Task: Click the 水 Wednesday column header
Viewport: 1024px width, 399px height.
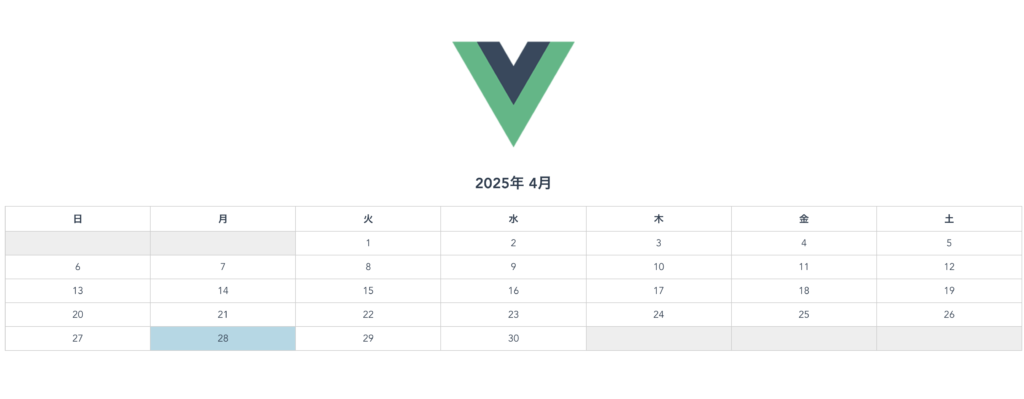Action: pyautogui.click(x=513, y=219)
